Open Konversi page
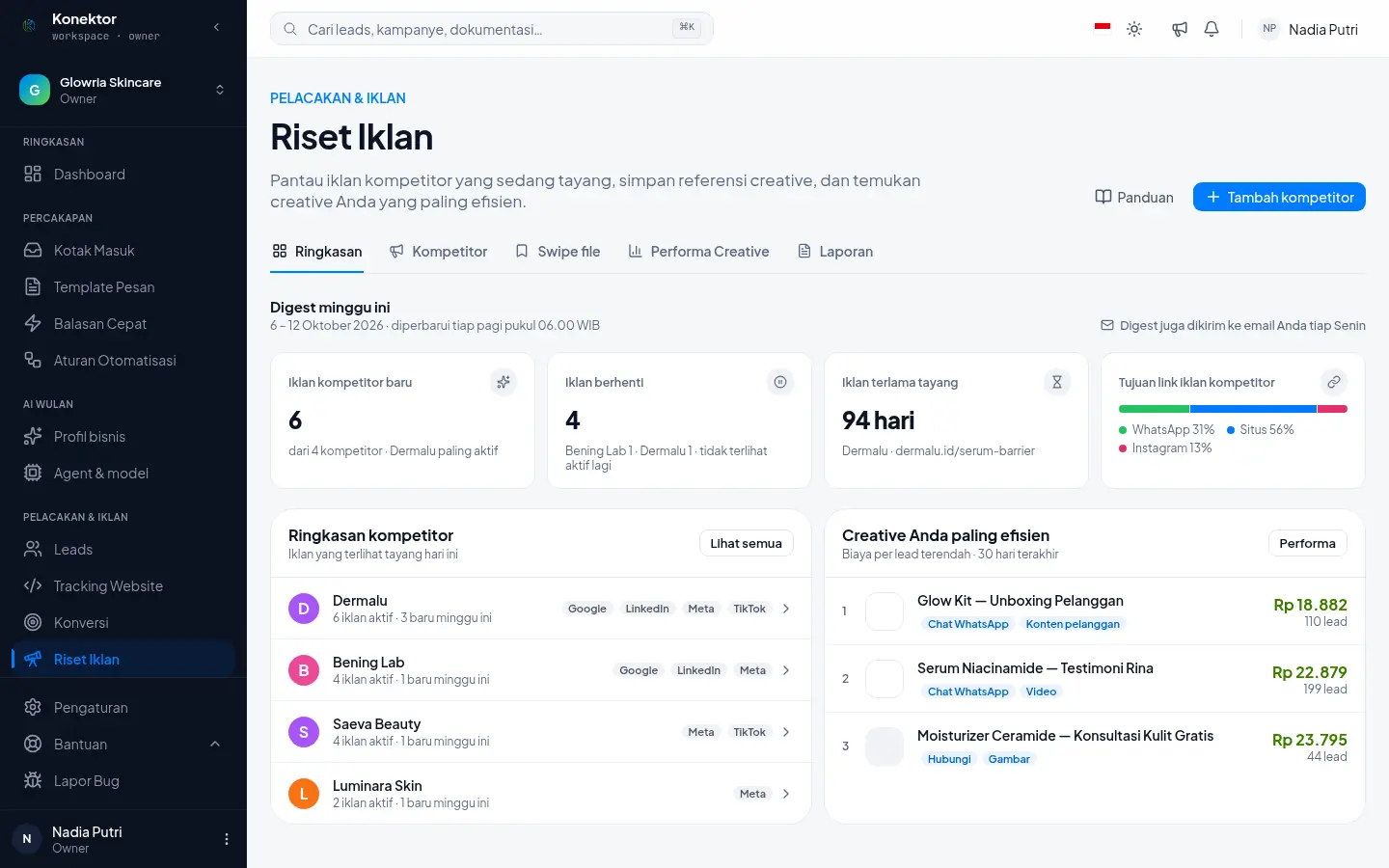 [x=123, y=623]
